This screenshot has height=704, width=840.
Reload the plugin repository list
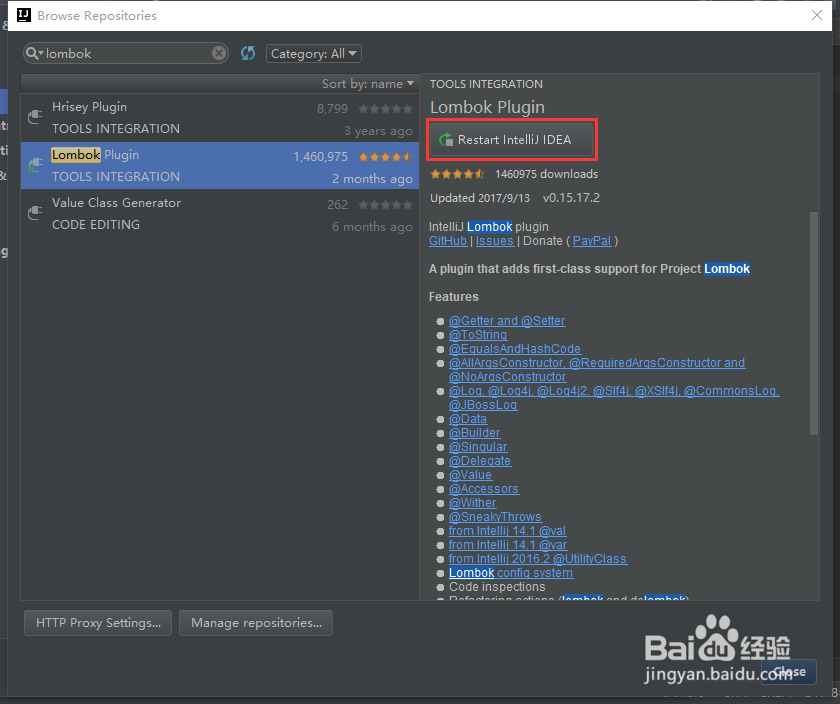pos(248,53)
